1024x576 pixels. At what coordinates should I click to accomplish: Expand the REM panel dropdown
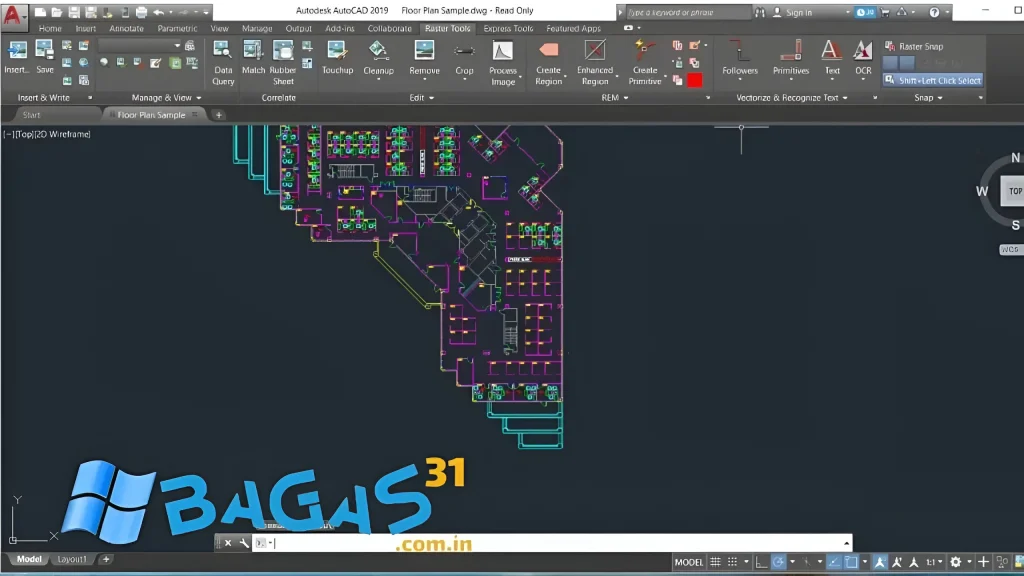[615, 98]
